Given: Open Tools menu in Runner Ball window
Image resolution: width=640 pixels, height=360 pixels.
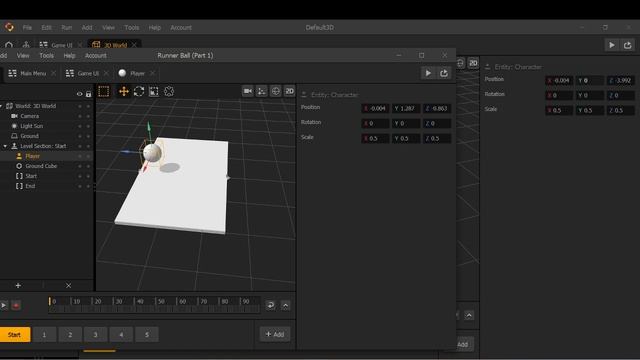Looking at the screenshot, I should point(47,56).
